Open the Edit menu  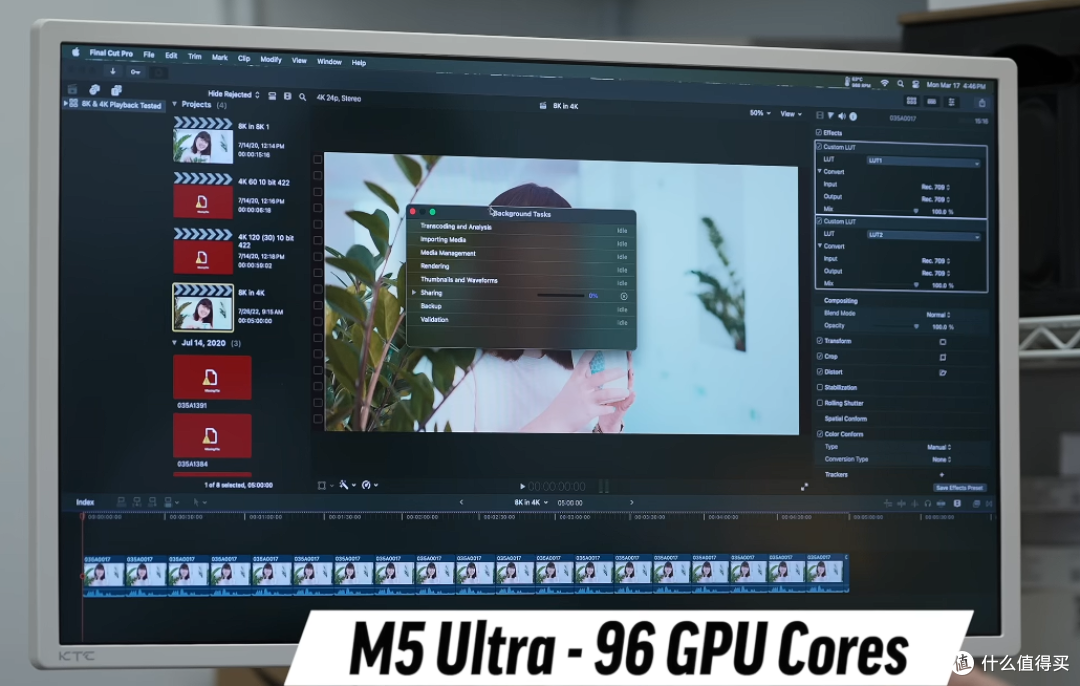(x=172, y=55)
